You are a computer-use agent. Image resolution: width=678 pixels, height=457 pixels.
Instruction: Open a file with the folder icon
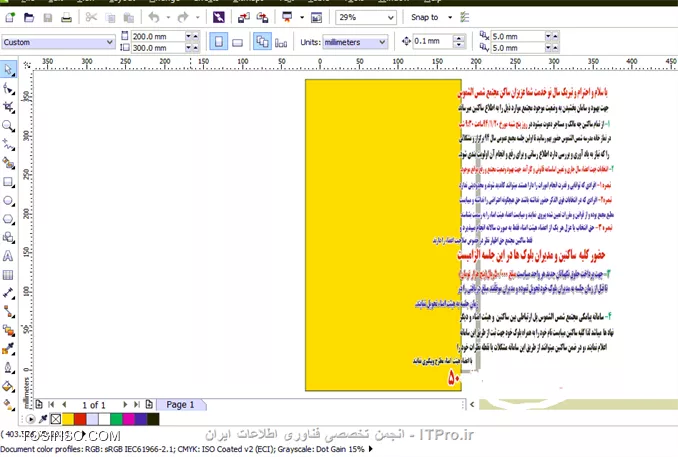pos(29,17)
